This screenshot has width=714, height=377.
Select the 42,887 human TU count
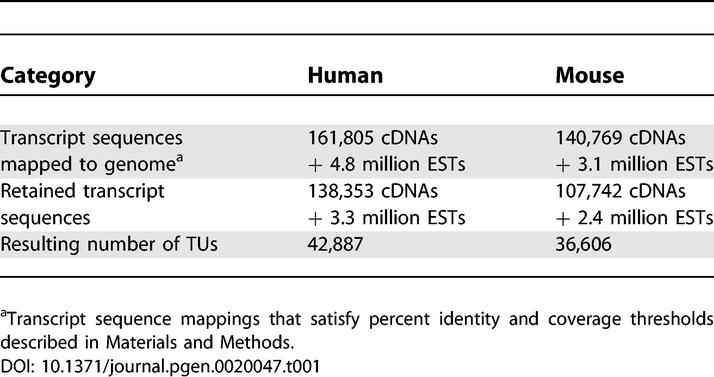pos(335,245)
